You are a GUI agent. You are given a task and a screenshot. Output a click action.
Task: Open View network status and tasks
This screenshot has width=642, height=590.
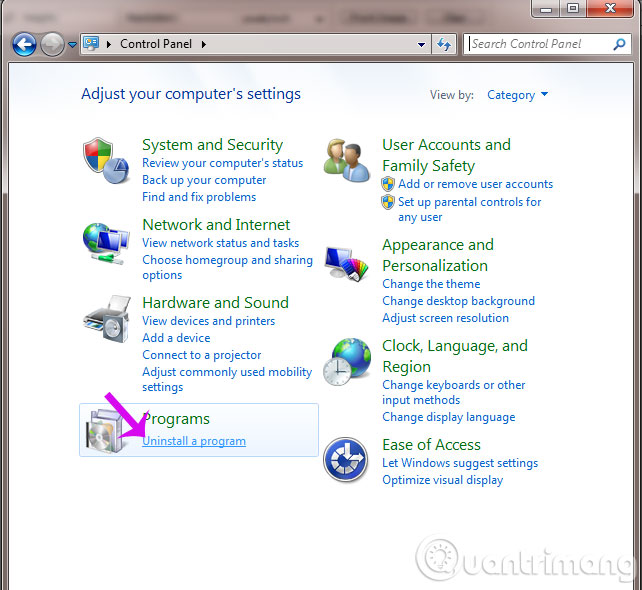point(220,243)
